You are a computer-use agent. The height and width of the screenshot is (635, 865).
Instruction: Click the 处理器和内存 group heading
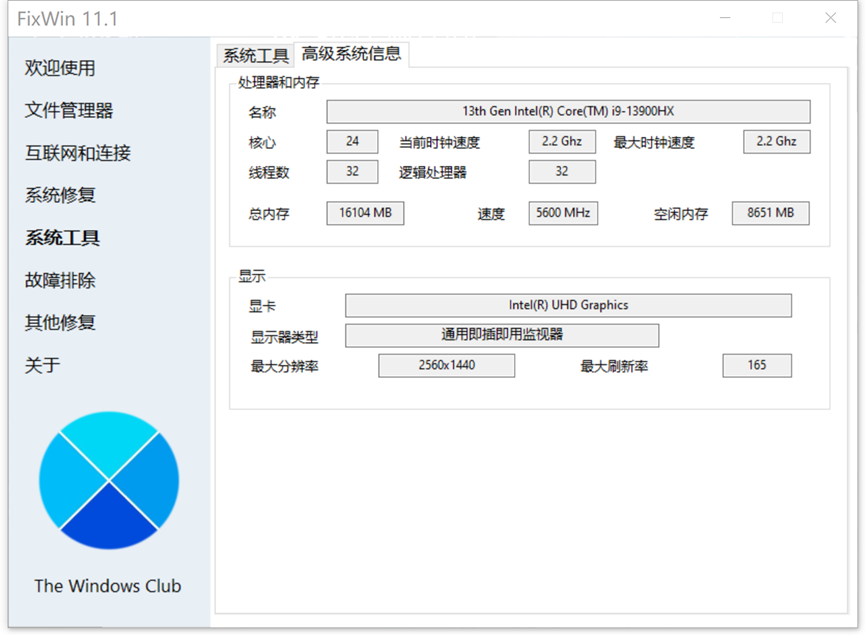pos(279,83)
